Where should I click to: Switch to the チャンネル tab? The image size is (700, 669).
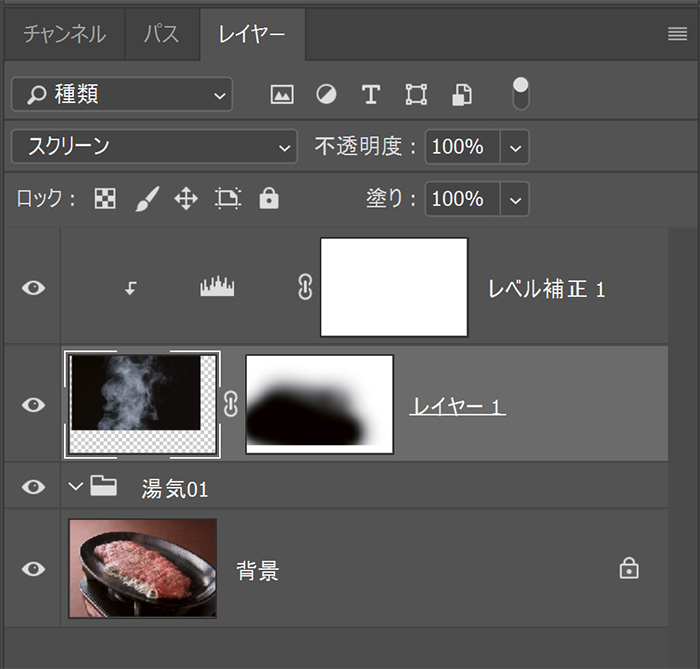point(64,34)
